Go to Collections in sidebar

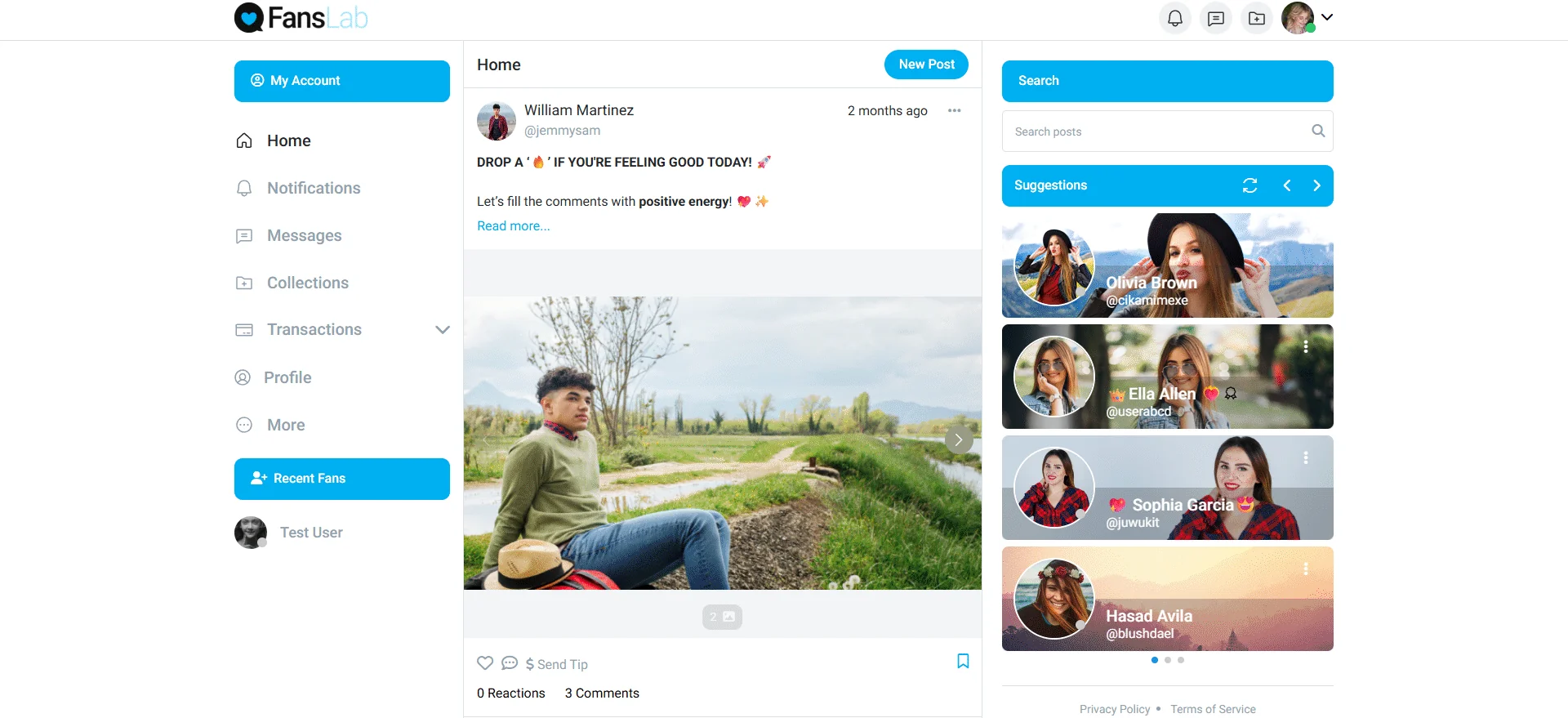307,283
